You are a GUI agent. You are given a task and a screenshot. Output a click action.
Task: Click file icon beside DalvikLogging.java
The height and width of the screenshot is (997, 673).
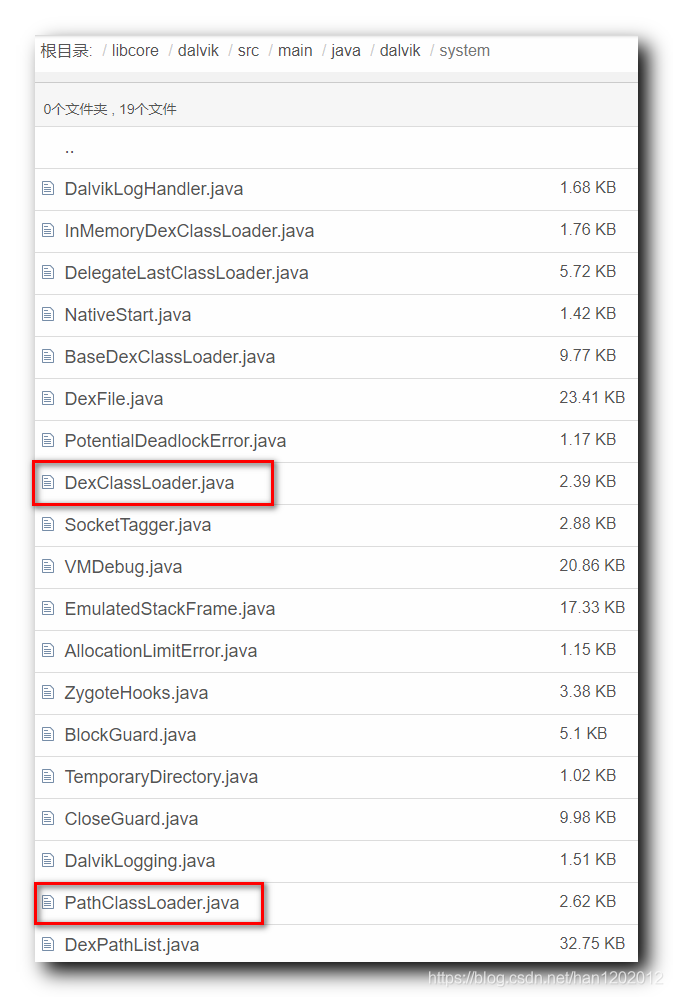click(x=48, y=860)
